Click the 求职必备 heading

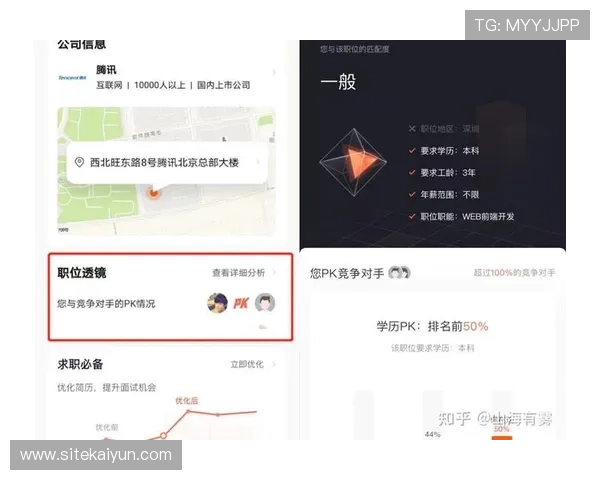[x=80, y=364]
